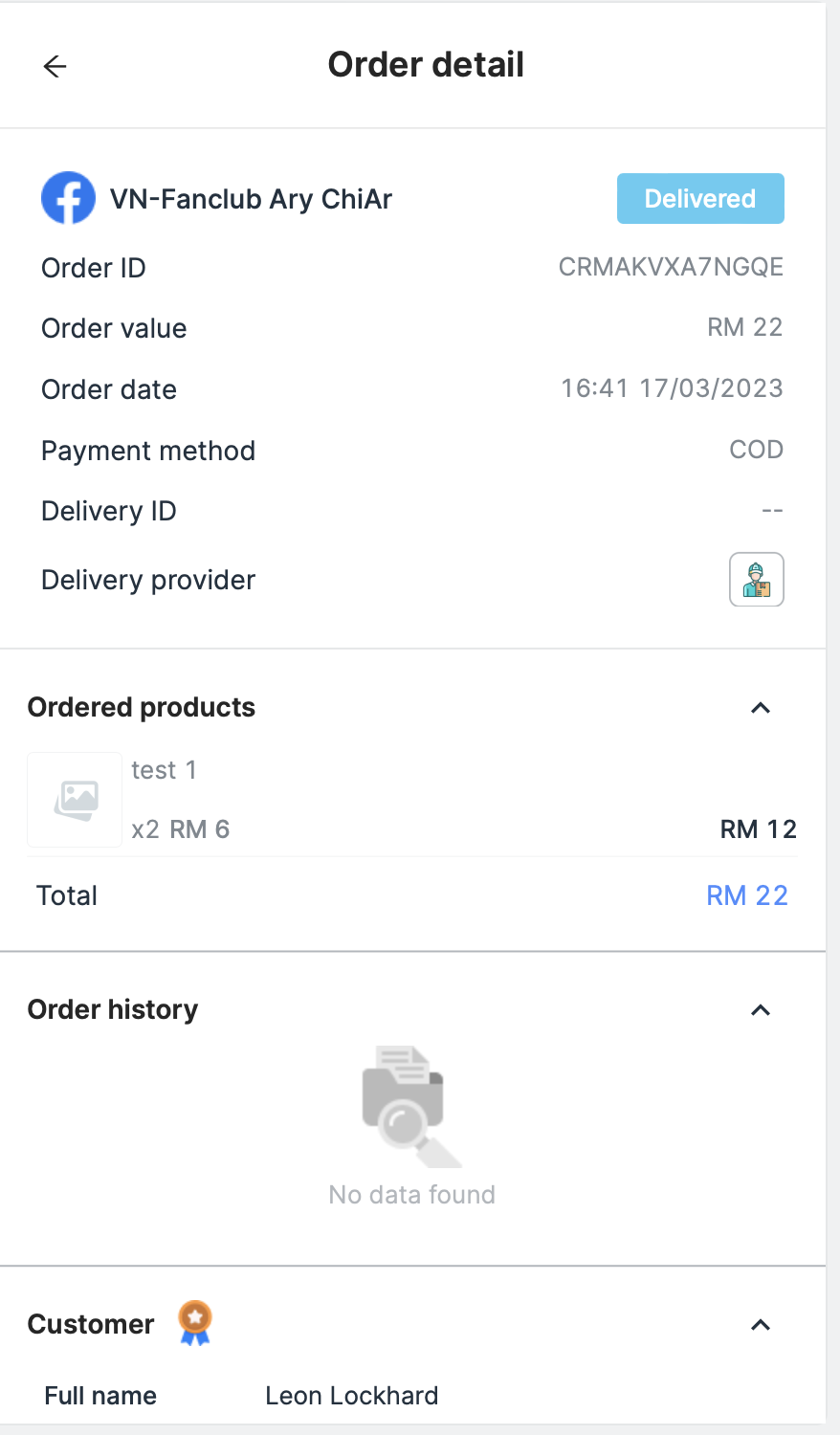Click the back arrow icon

coord(55,66)
